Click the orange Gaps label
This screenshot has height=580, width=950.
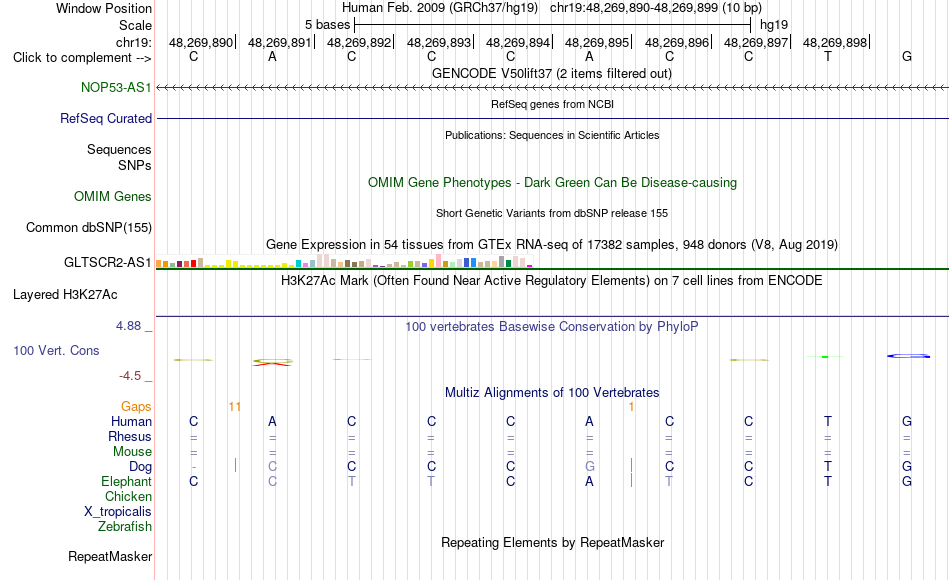[x=136, y=407]
